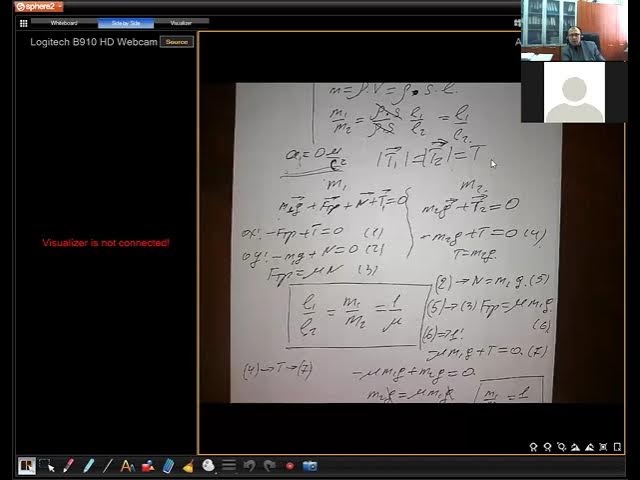Screen dimensions: 640x480
Task: Click the blank participant avatar thumbnail
Action: [574, 92]
